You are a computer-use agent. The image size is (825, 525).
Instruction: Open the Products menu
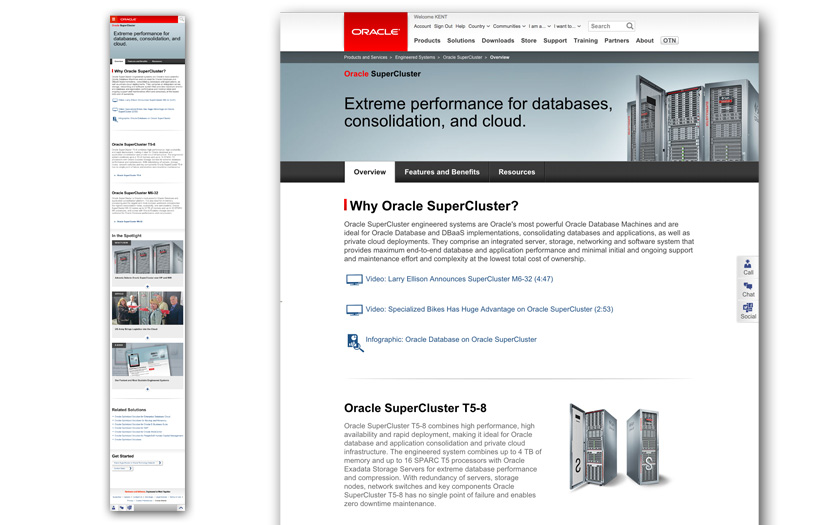[427, 41]
